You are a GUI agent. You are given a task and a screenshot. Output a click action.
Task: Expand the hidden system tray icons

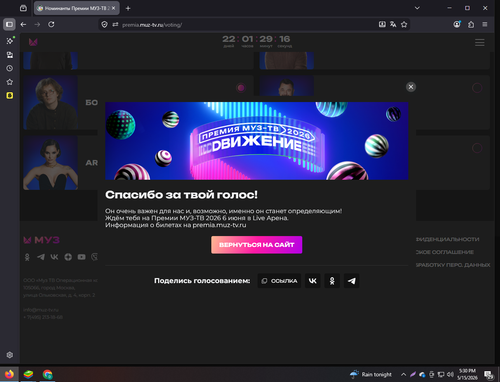coord(403,374)
